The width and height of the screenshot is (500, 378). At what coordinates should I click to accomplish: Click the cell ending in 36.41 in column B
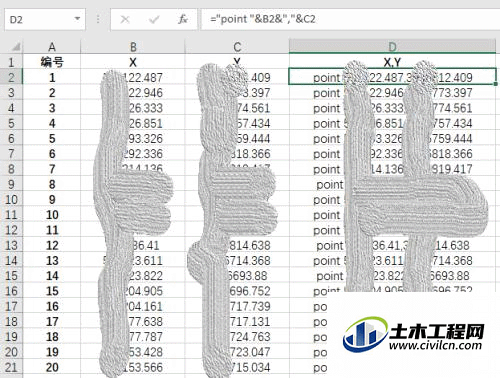tap(133, 245)
